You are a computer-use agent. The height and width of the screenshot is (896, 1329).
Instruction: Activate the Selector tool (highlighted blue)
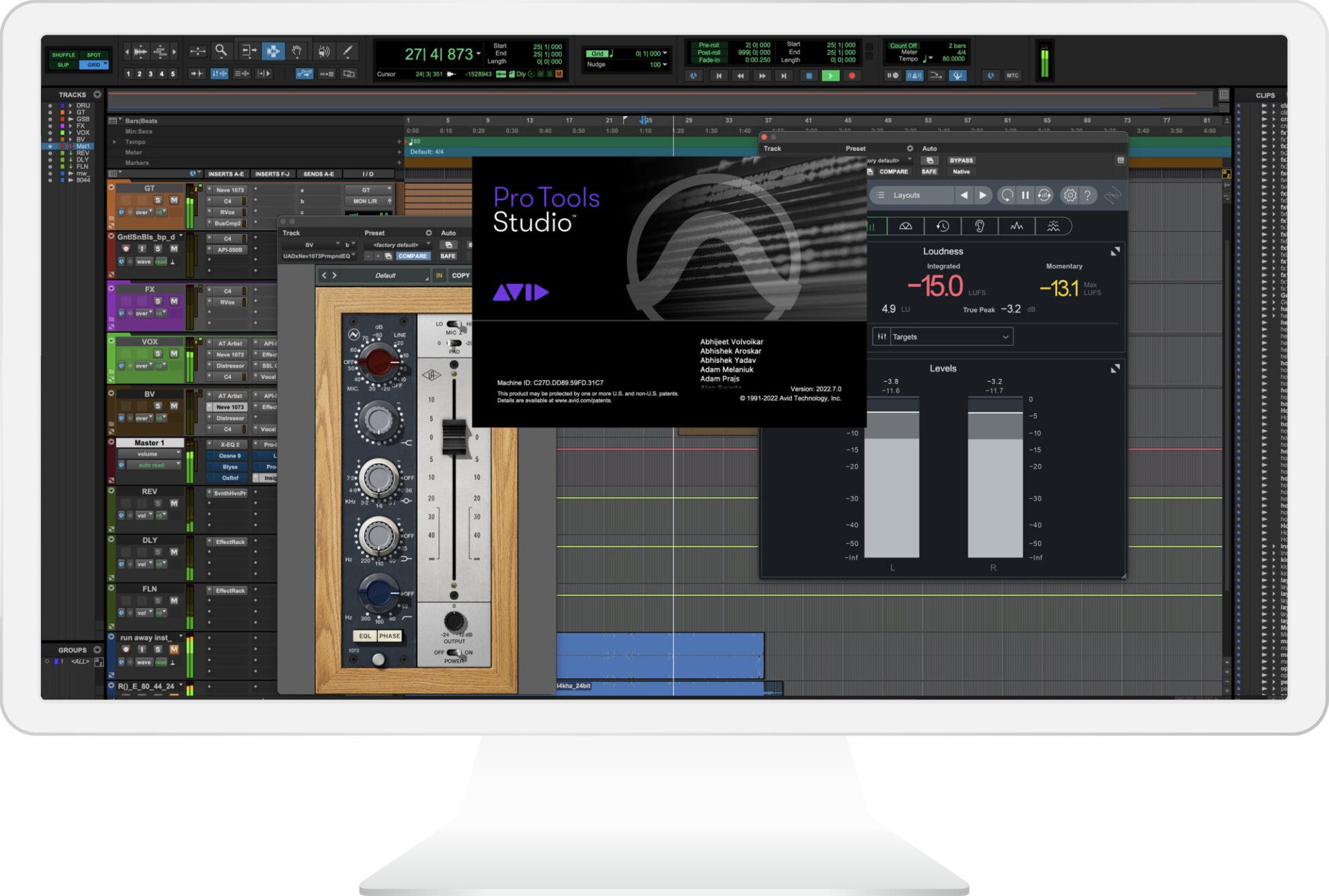point(272,51)
